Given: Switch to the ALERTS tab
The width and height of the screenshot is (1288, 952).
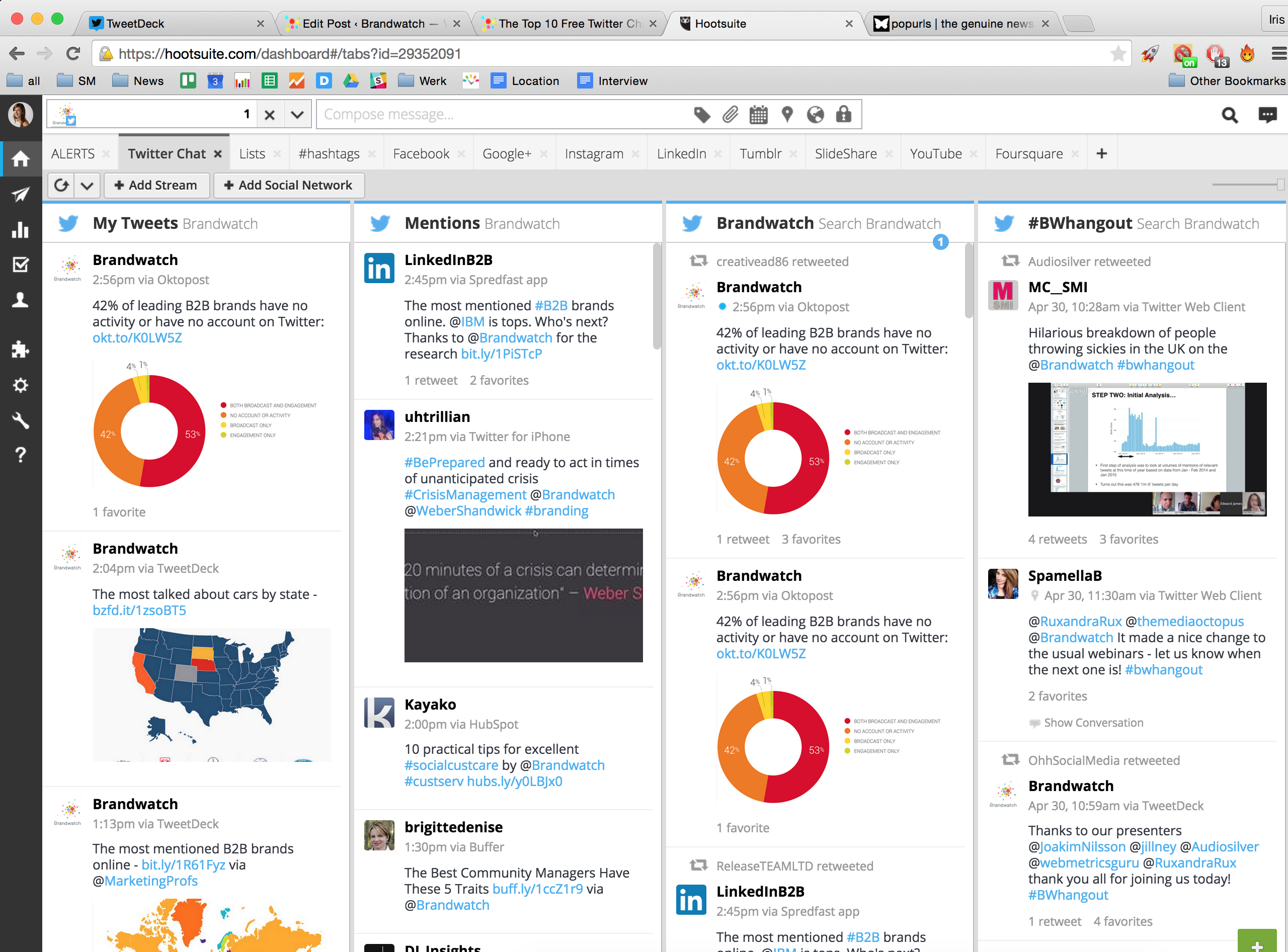Looking at the screenshot, I should pos(72,154).
